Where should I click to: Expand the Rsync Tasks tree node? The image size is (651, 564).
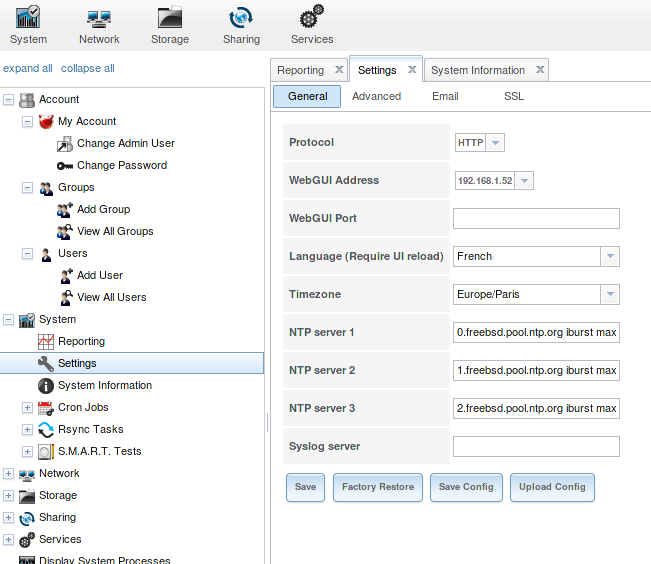[x=27, y=430]
